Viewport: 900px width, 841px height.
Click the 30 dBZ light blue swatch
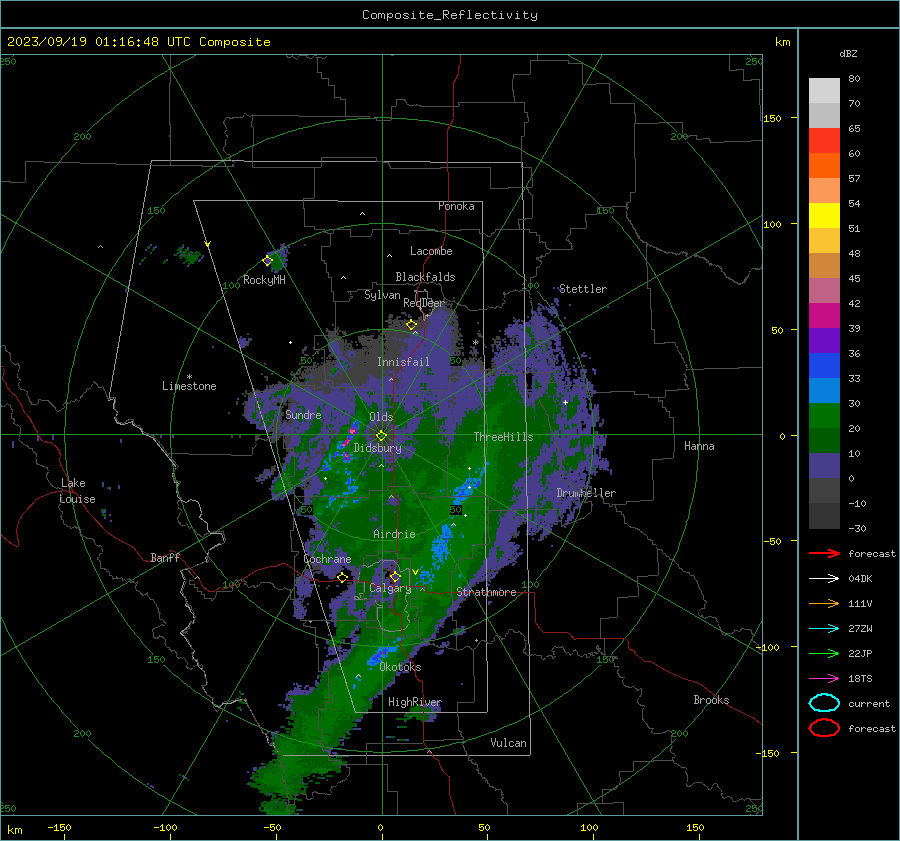coord(824,390)
